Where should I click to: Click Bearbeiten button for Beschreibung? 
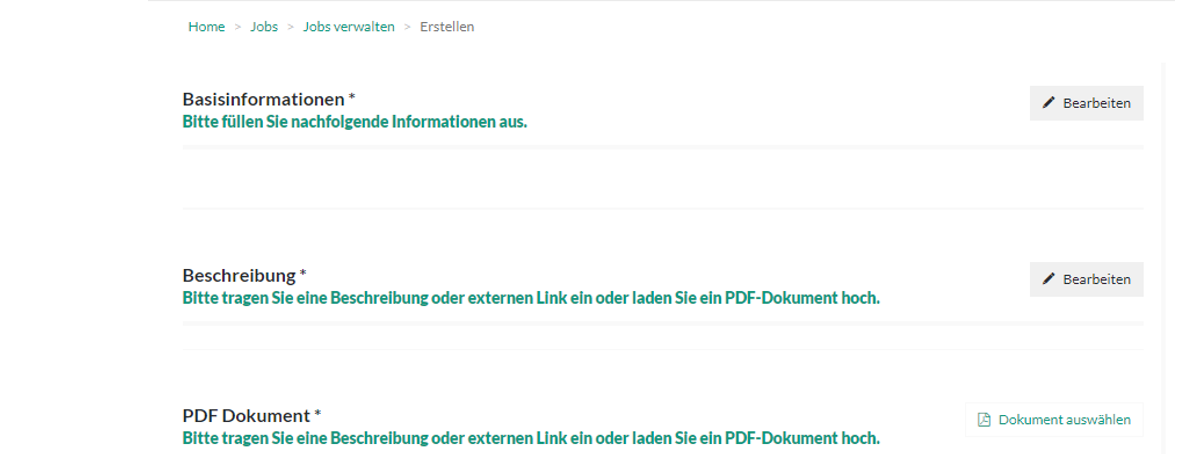coord(1086,279)
